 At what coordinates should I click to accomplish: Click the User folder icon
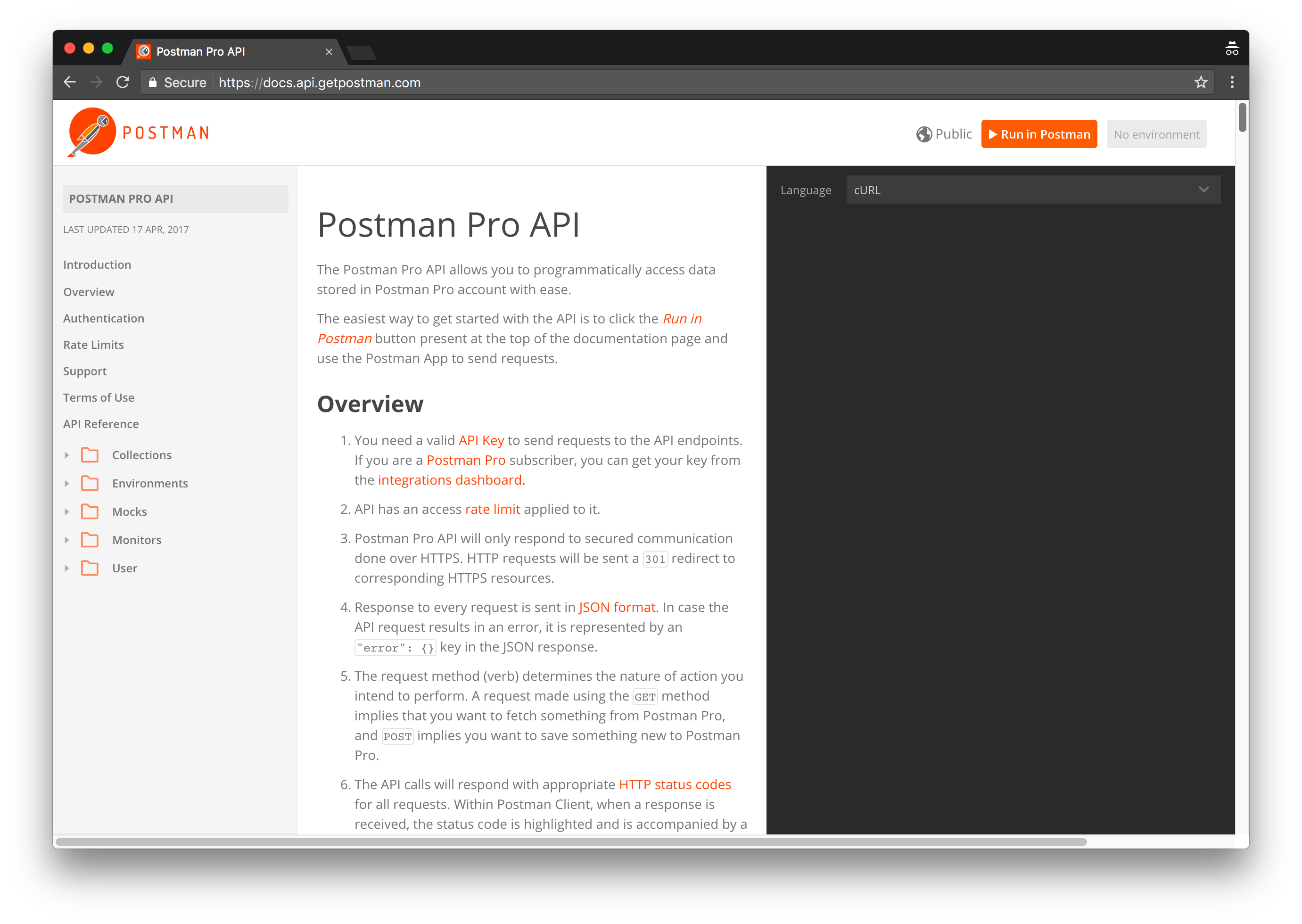click(91, 568)
